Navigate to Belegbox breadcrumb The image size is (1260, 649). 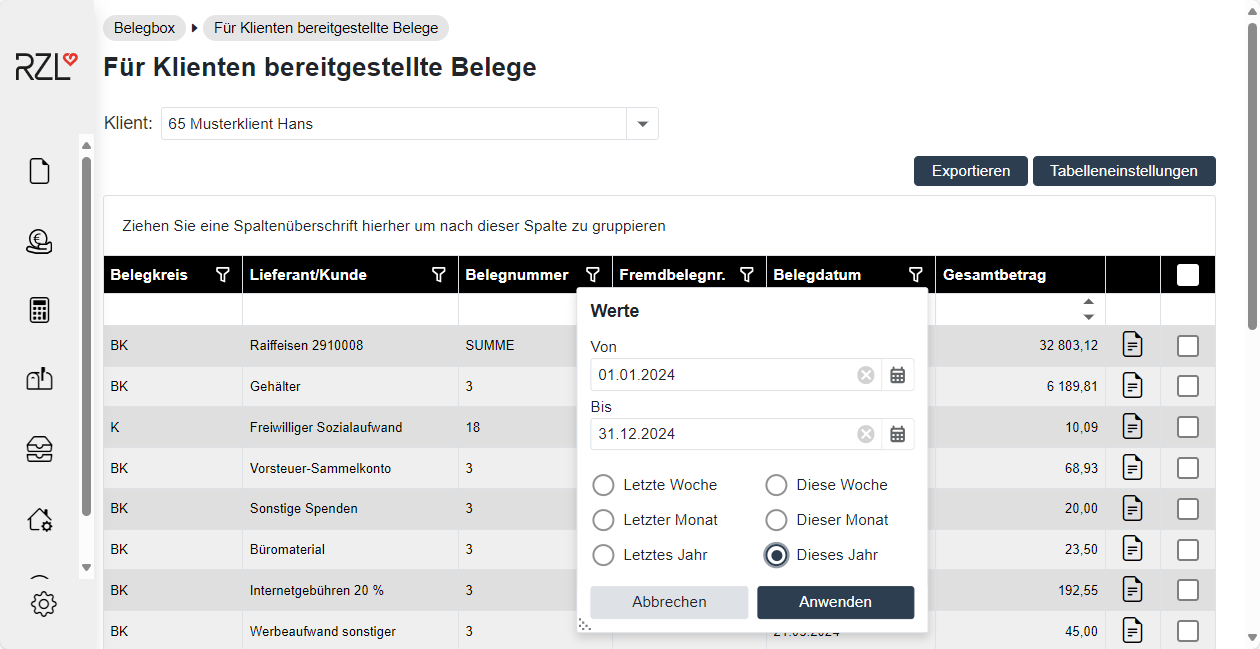pos(144,28)
